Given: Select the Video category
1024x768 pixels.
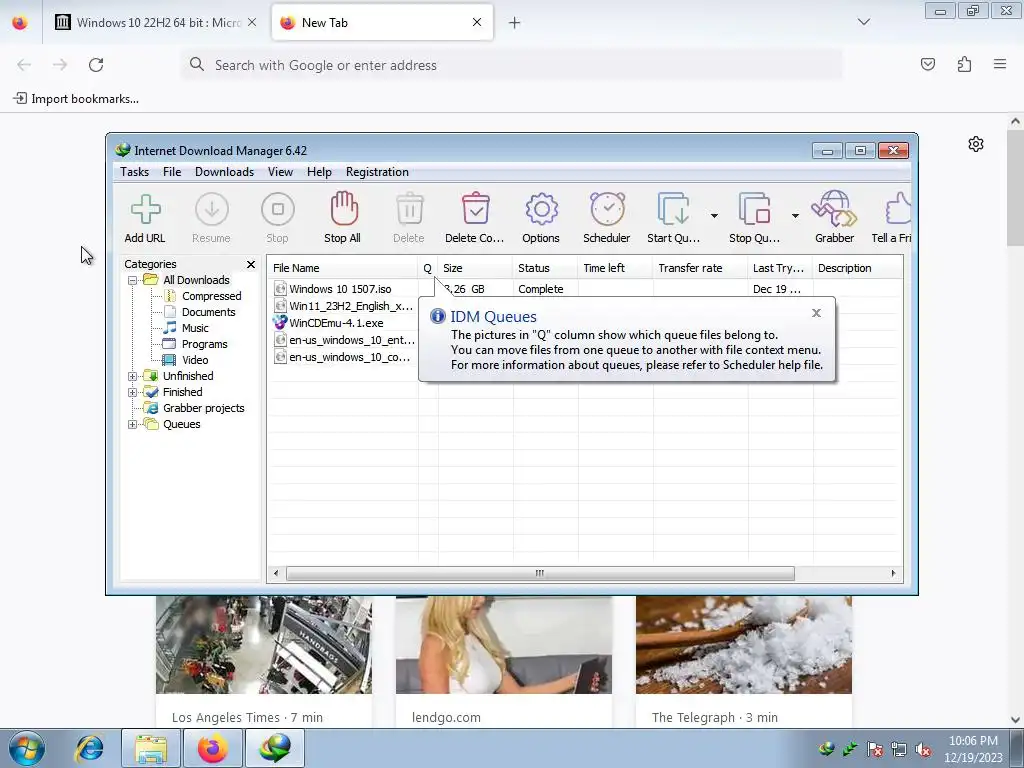Looking at the screenshot, I should 195,360.
